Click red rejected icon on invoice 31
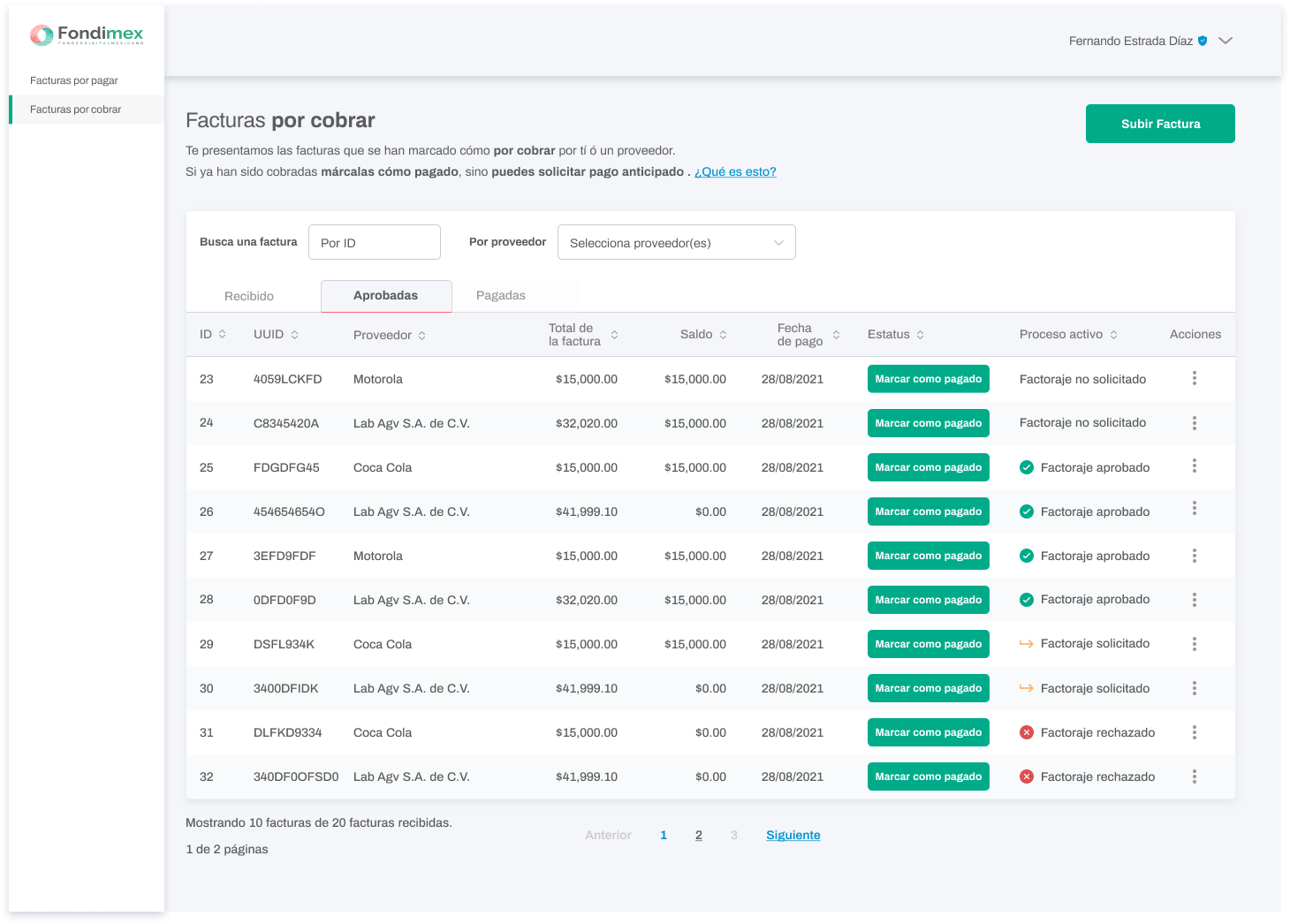 point(1027,732)
